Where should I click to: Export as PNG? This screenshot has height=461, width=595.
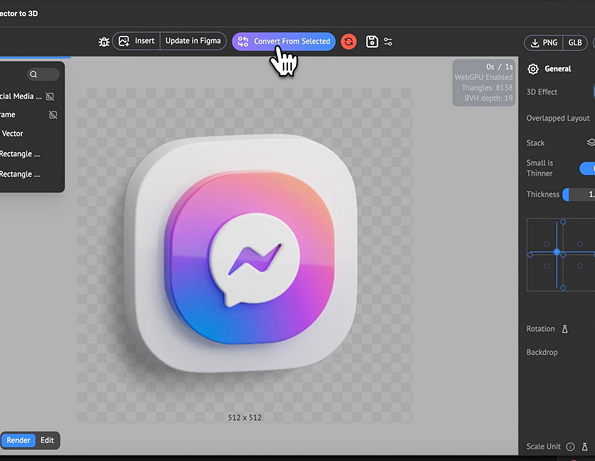[x=544, y=42]
